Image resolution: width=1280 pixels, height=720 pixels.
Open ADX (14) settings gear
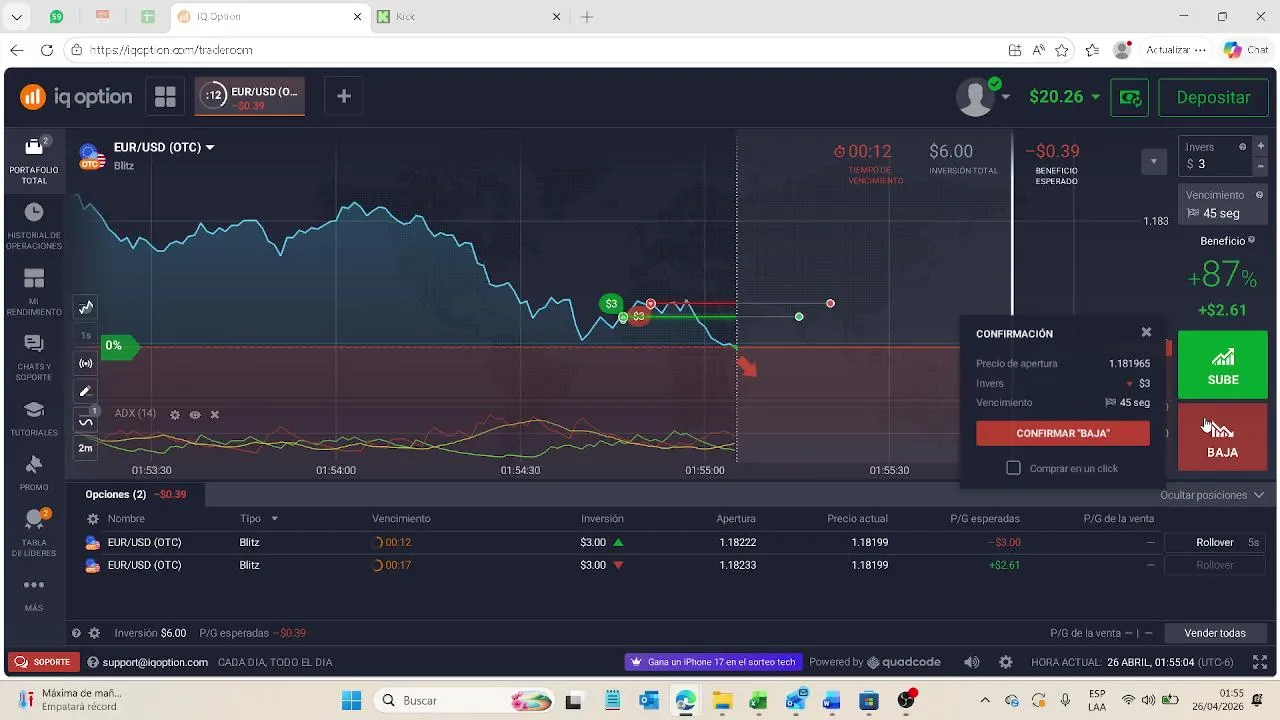coord(175,414)
